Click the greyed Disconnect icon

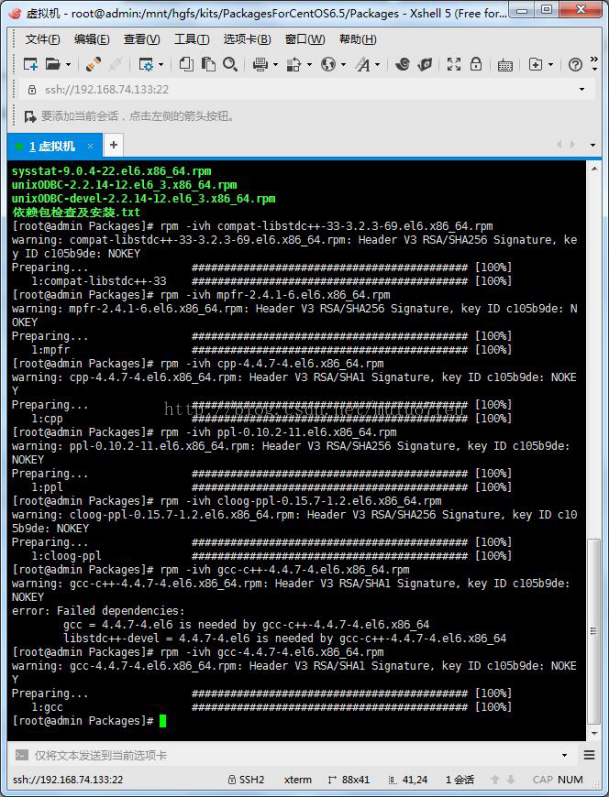point(115,65)
